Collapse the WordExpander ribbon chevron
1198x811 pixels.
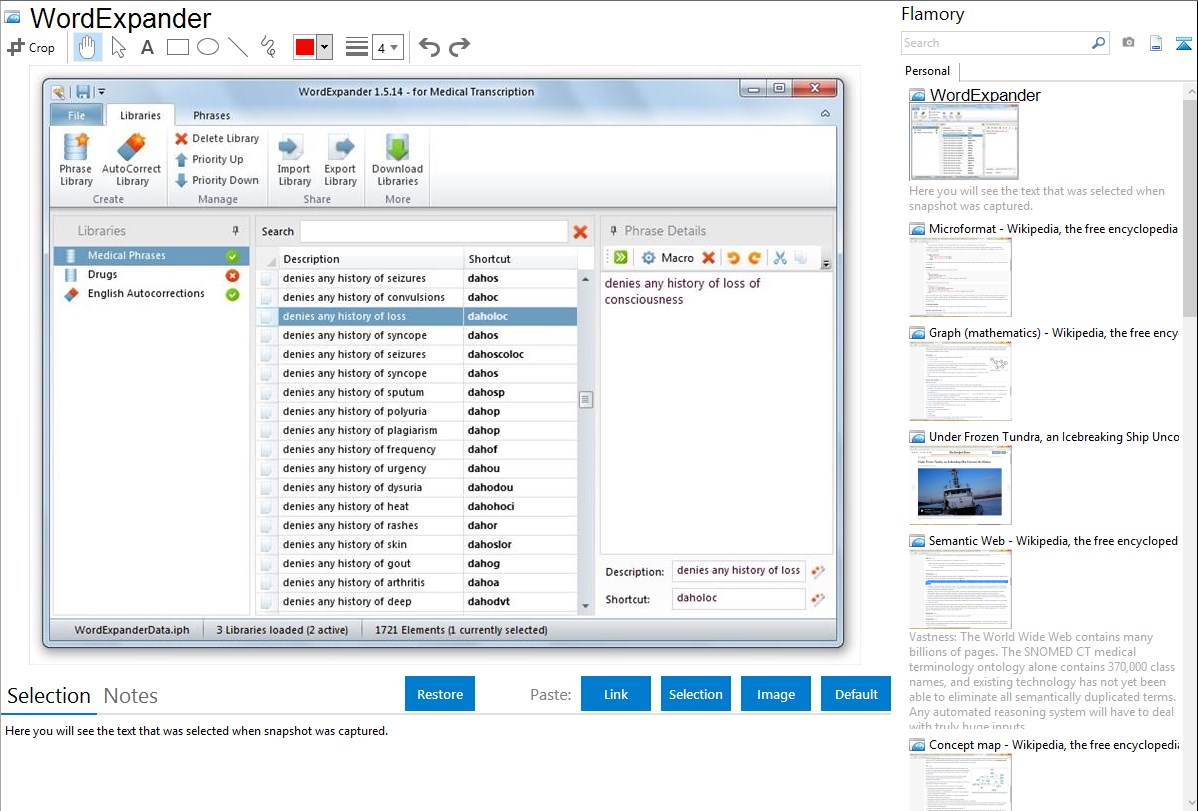825,113
